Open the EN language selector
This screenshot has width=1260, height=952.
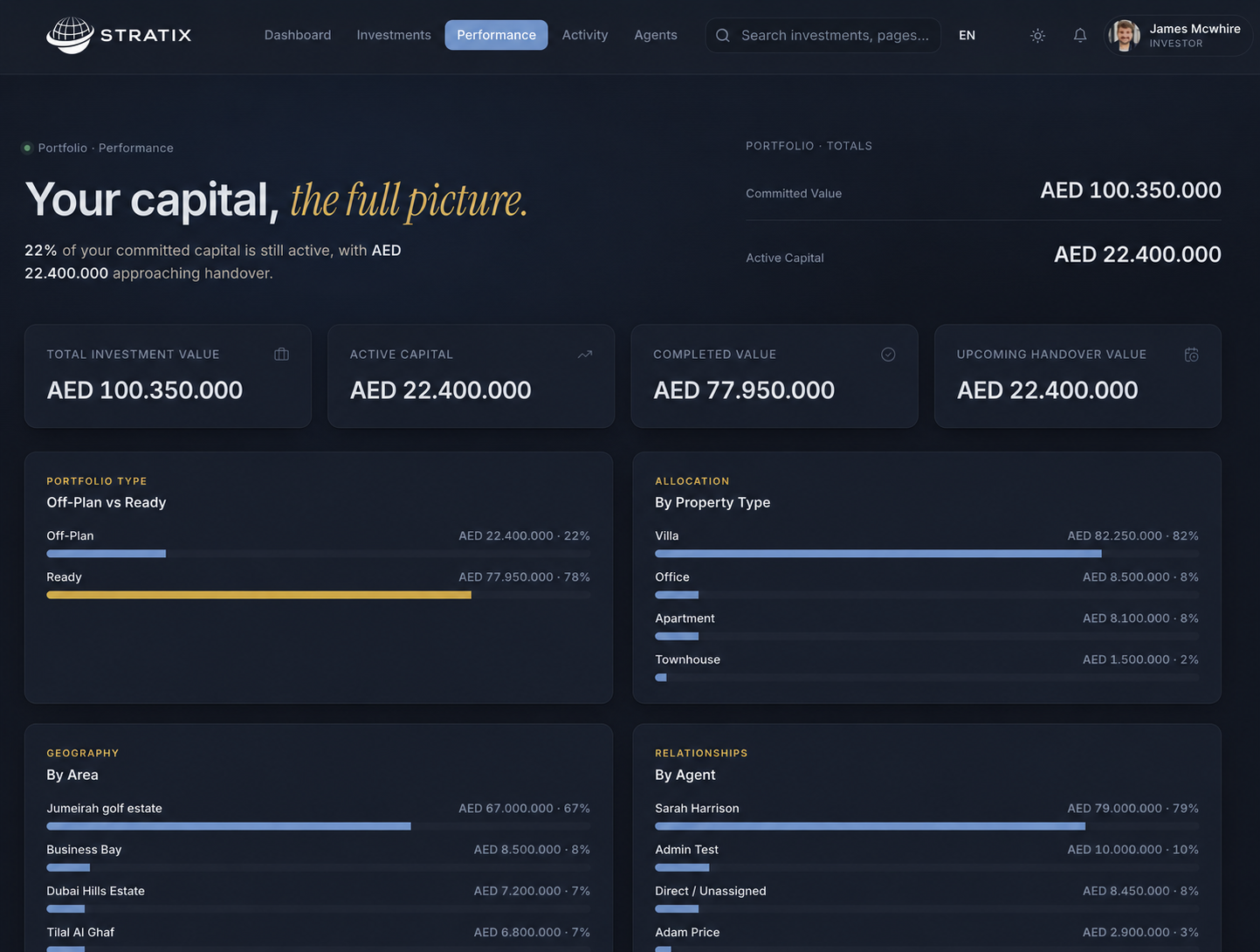[x=967, y=36]
